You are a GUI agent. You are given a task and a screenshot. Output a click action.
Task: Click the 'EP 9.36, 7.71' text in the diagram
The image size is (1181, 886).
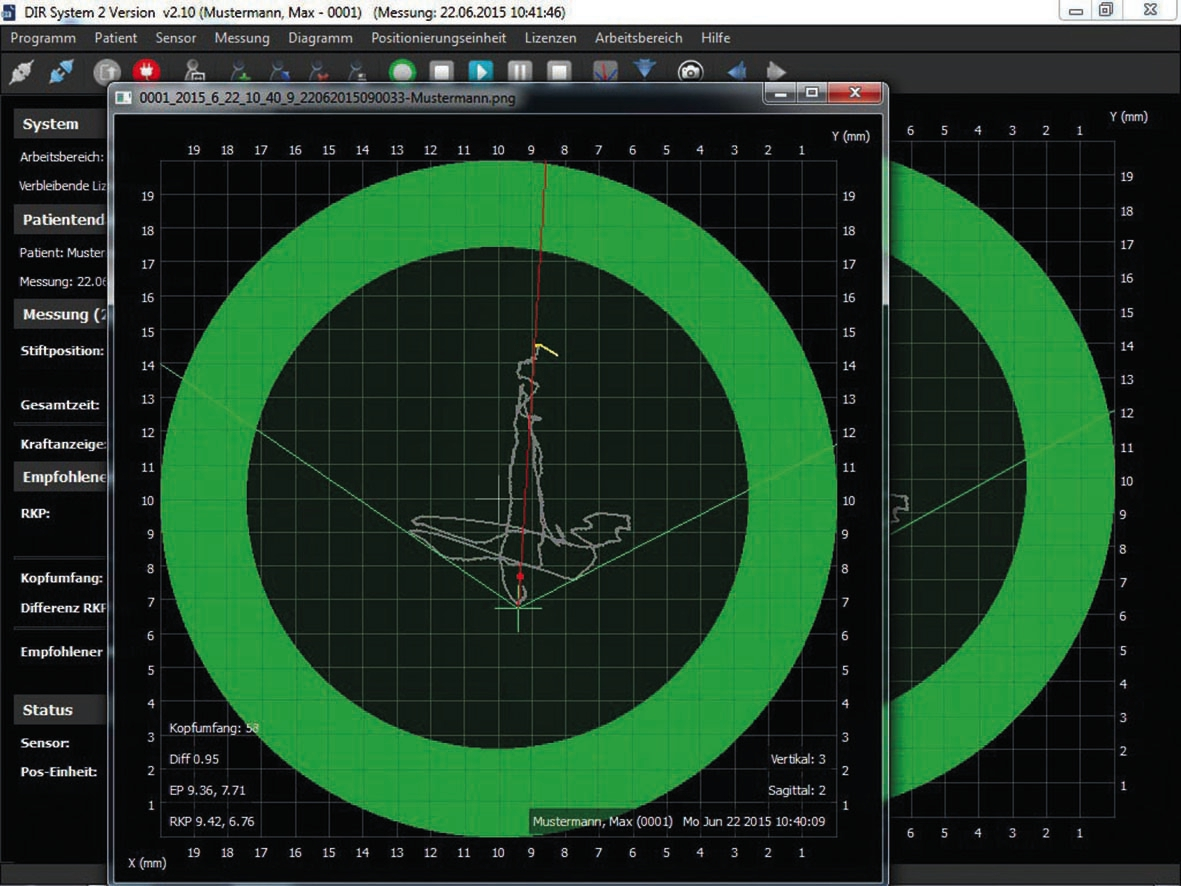207,790
